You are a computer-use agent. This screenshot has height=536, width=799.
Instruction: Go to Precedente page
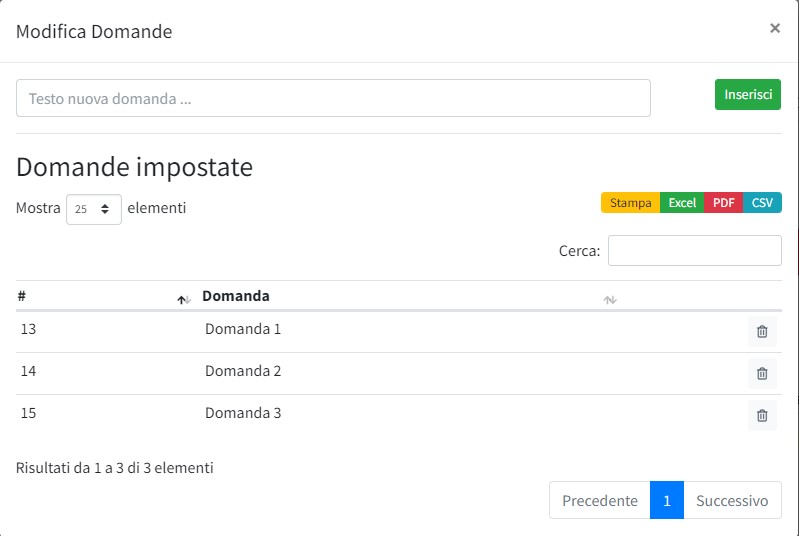pos(599,501)
